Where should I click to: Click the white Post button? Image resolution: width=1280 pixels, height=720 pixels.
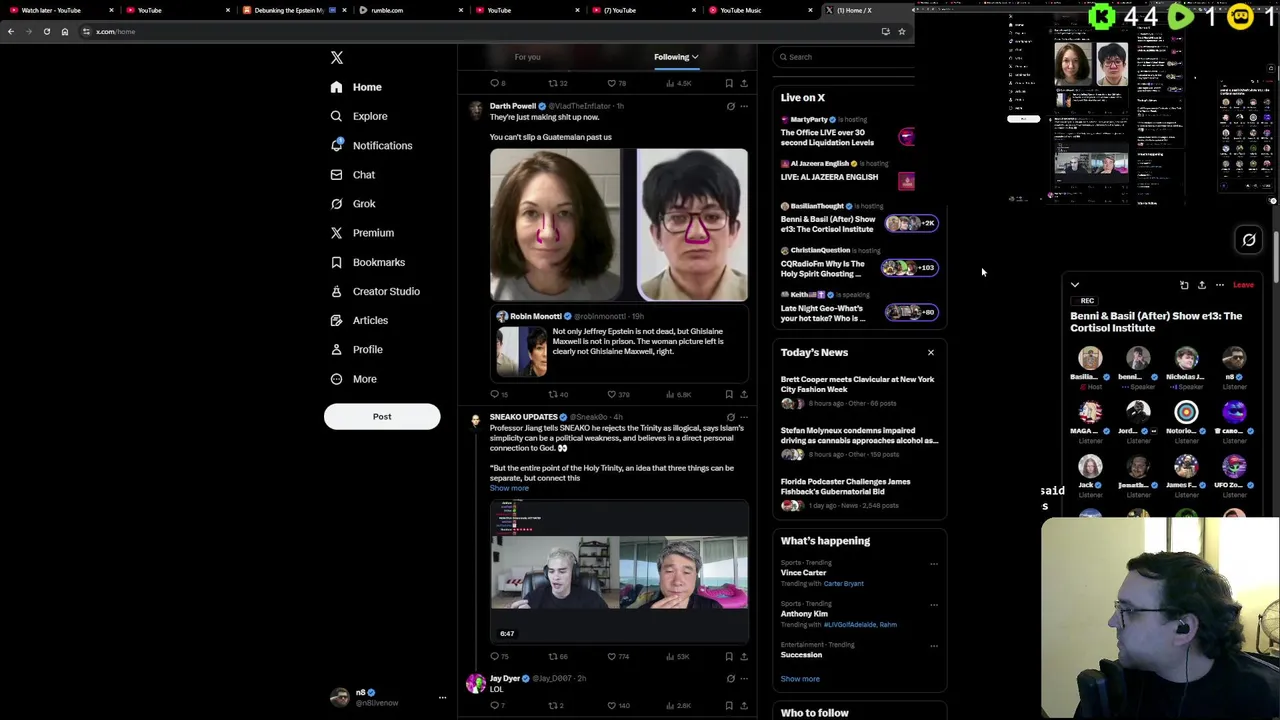382,417
